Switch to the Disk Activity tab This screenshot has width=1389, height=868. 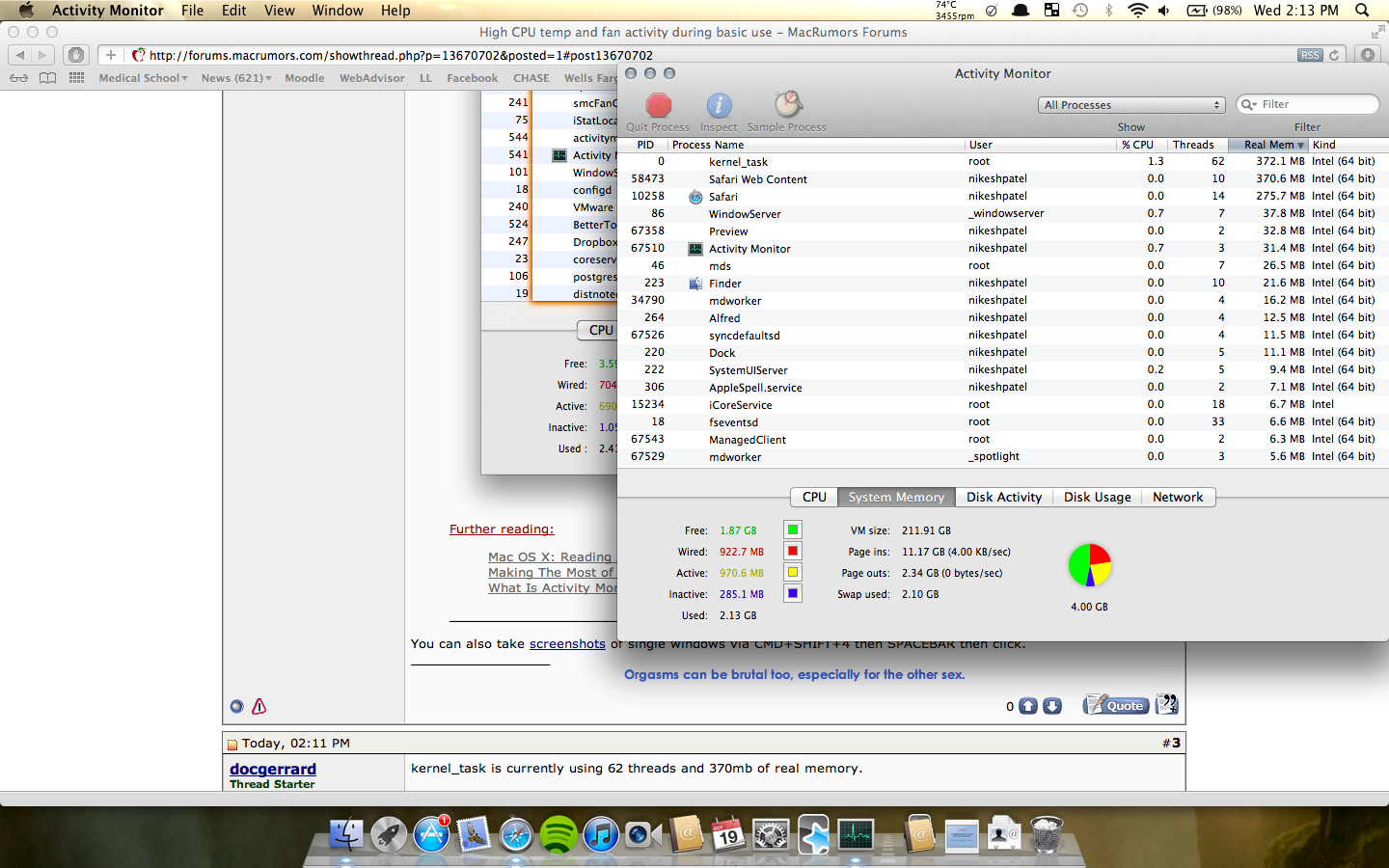click(1004, 498)
